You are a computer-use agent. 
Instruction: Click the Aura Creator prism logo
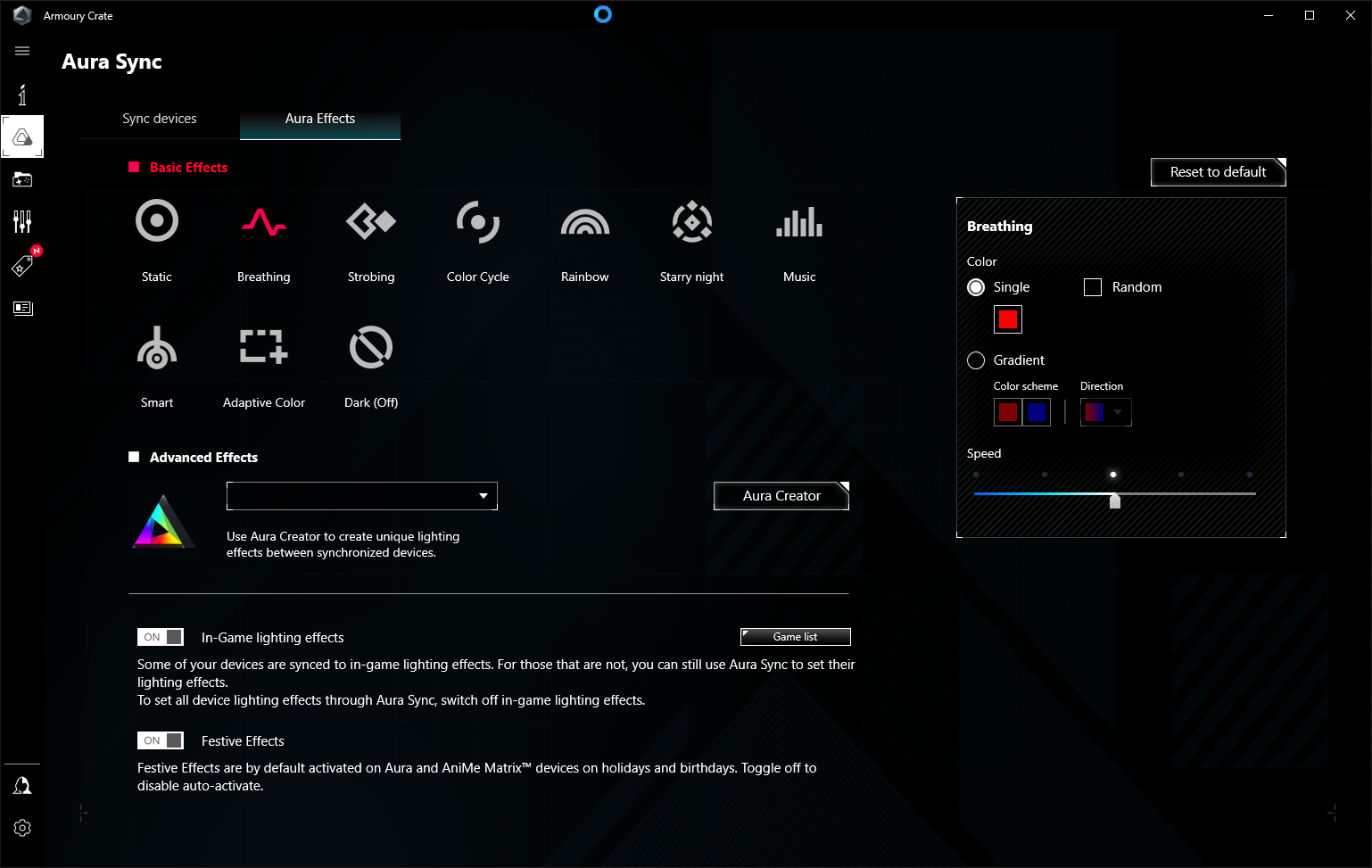(x=163, y=521)
